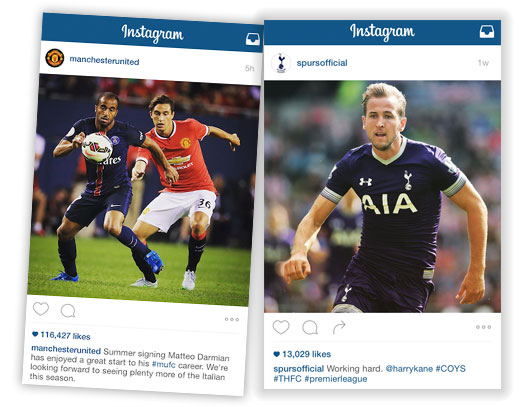Like the spursofficial post with heart icon
This screenshot has width=526, height=407.
coord(281,327)
